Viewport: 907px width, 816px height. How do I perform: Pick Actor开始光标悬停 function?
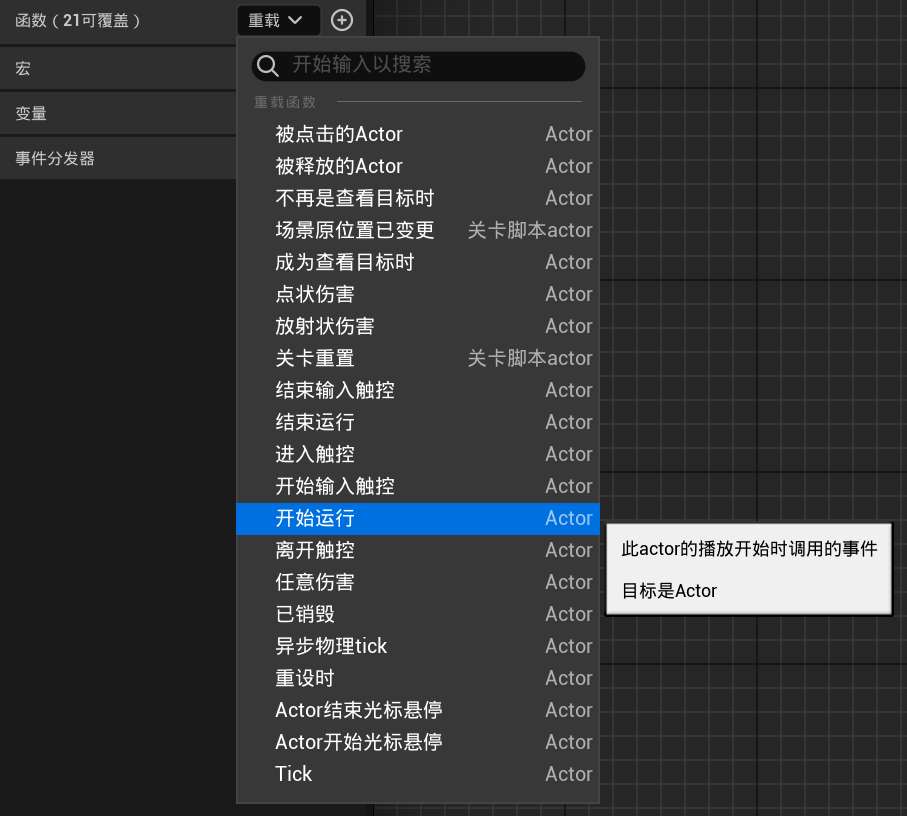coord(359,742)
